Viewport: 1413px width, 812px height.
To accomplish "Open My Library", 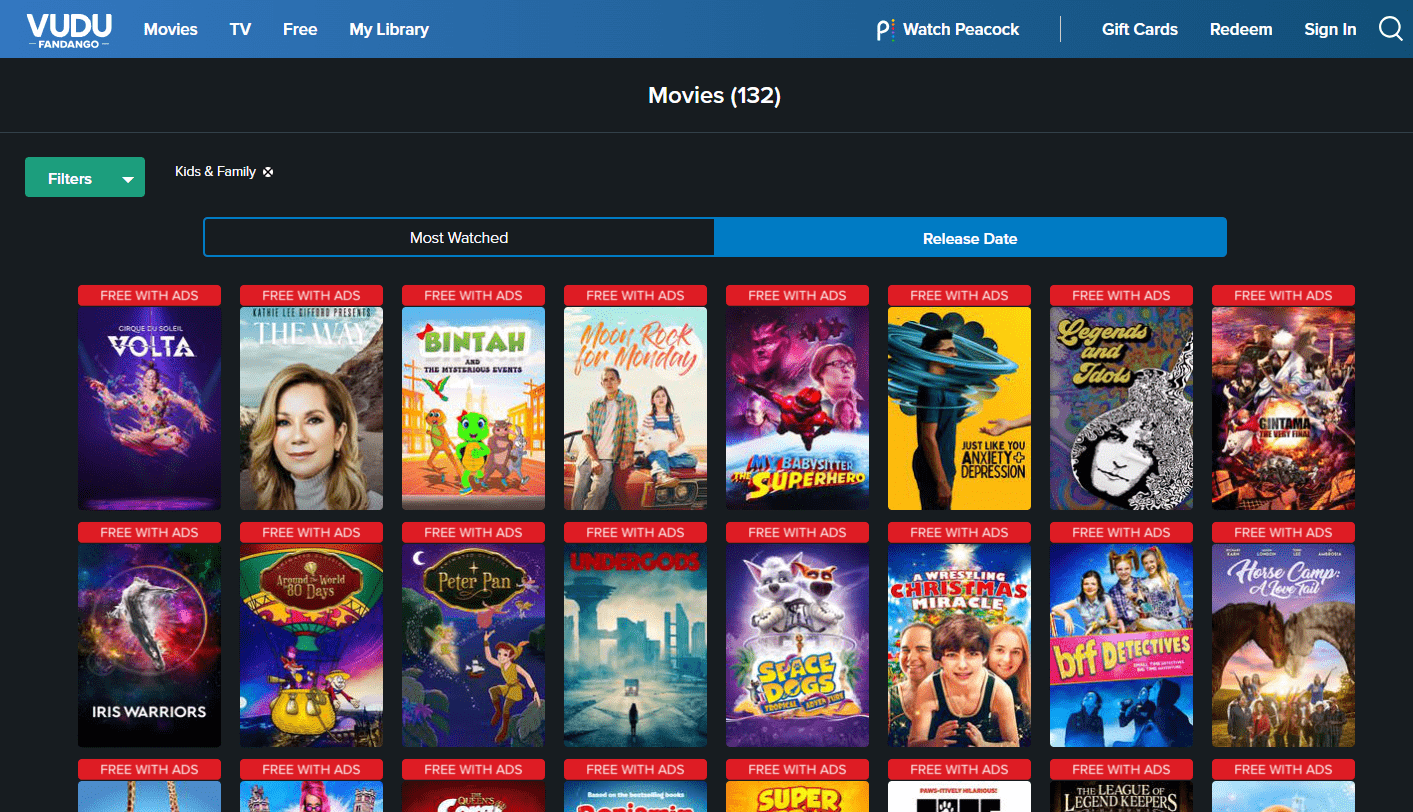I will coord(389,29).
